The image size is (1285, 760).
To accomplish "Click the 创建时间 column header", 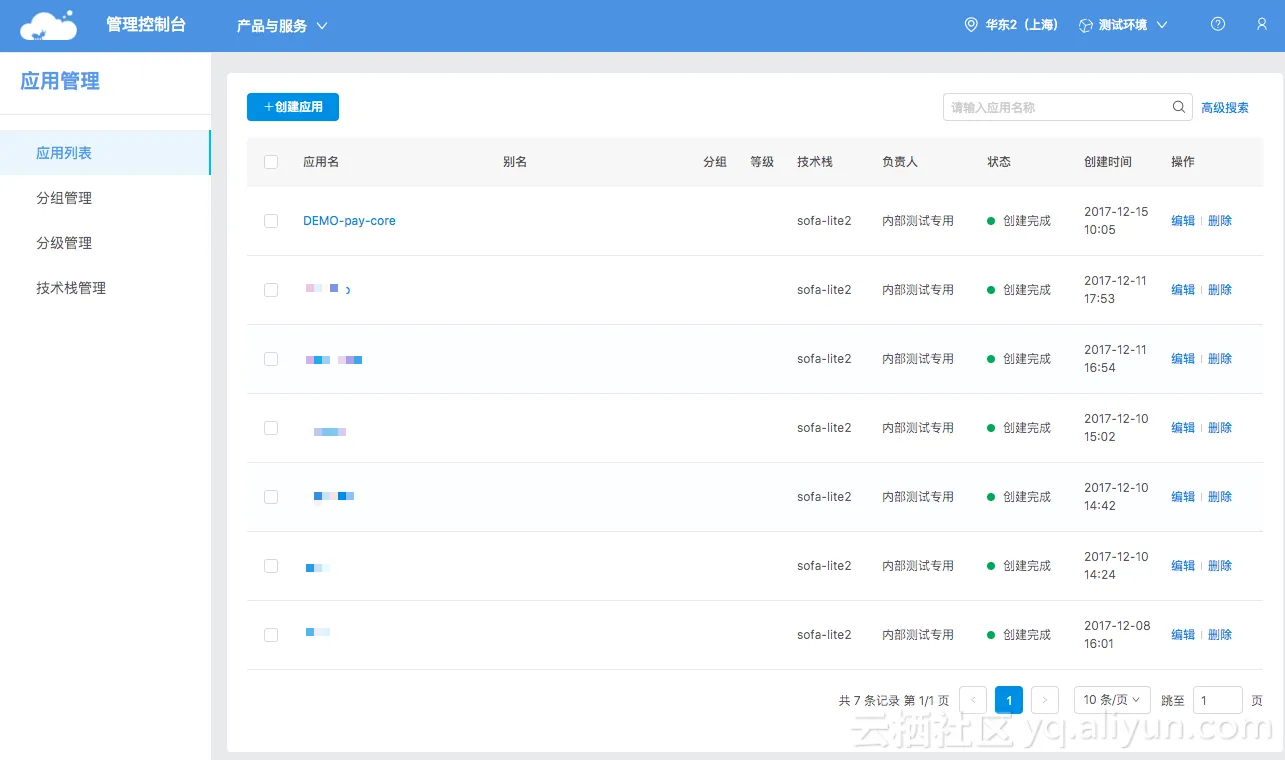I will pos(1108,162).
